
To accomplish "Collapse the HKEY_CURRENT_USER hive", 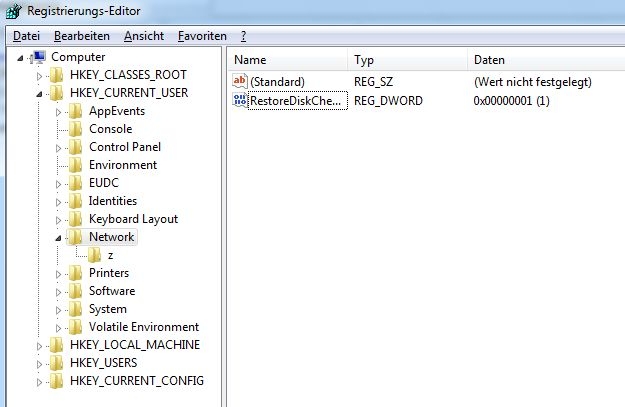I will click(40, 93).
